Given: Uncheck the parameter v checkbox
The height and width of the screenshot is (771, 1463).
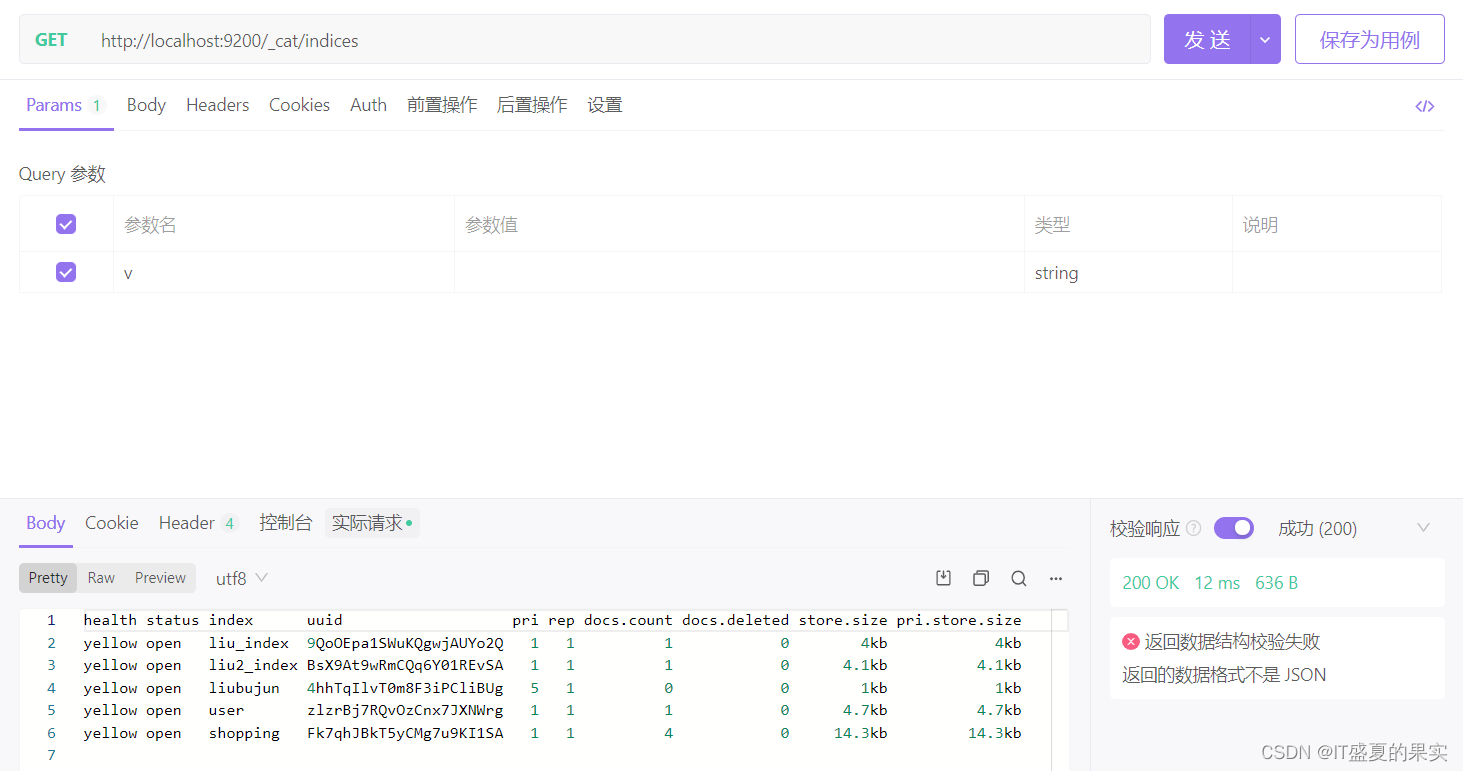Looking at the screenshot, I should point(65,271).
